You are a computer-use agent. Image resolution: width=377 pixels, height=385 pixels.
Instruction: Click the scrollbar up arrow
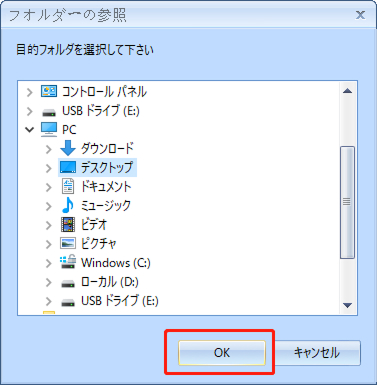pos(347,91)
